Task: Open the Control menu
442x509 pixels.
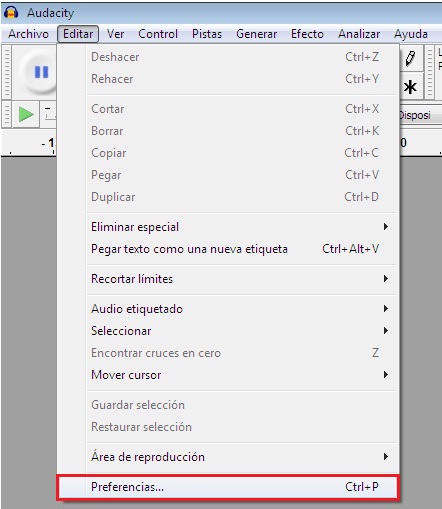Action: click(158, 34)
